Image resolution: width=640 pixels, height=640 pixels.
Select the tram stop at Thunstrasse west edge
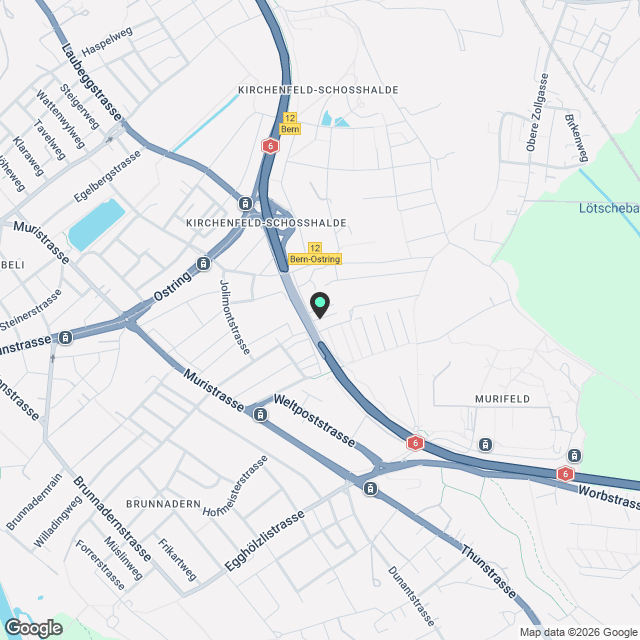[65, 338]
